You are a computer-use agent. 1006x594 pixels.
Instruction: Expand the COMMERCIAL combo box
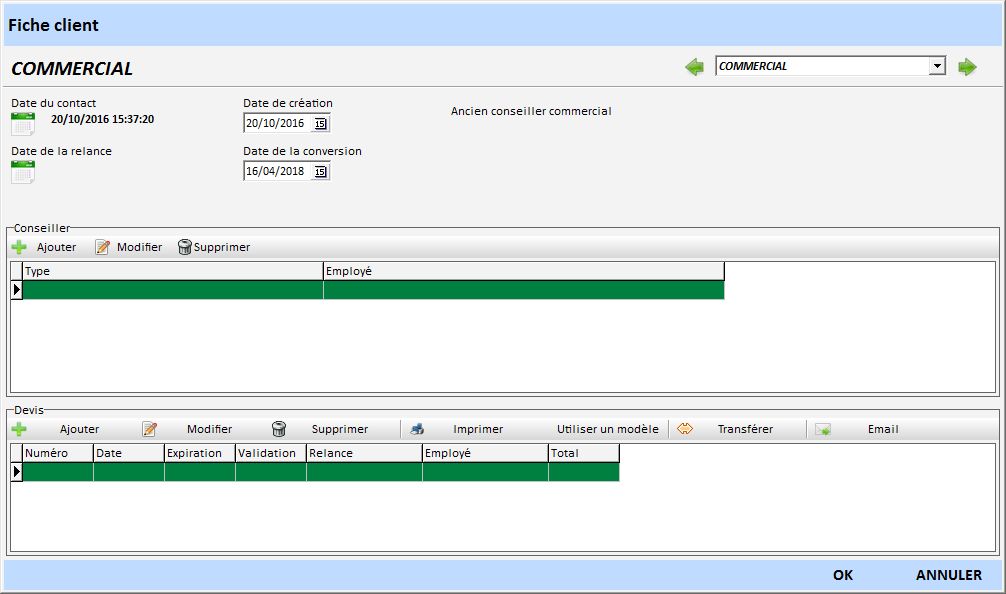pyautogui.click(x=937, y=66)
